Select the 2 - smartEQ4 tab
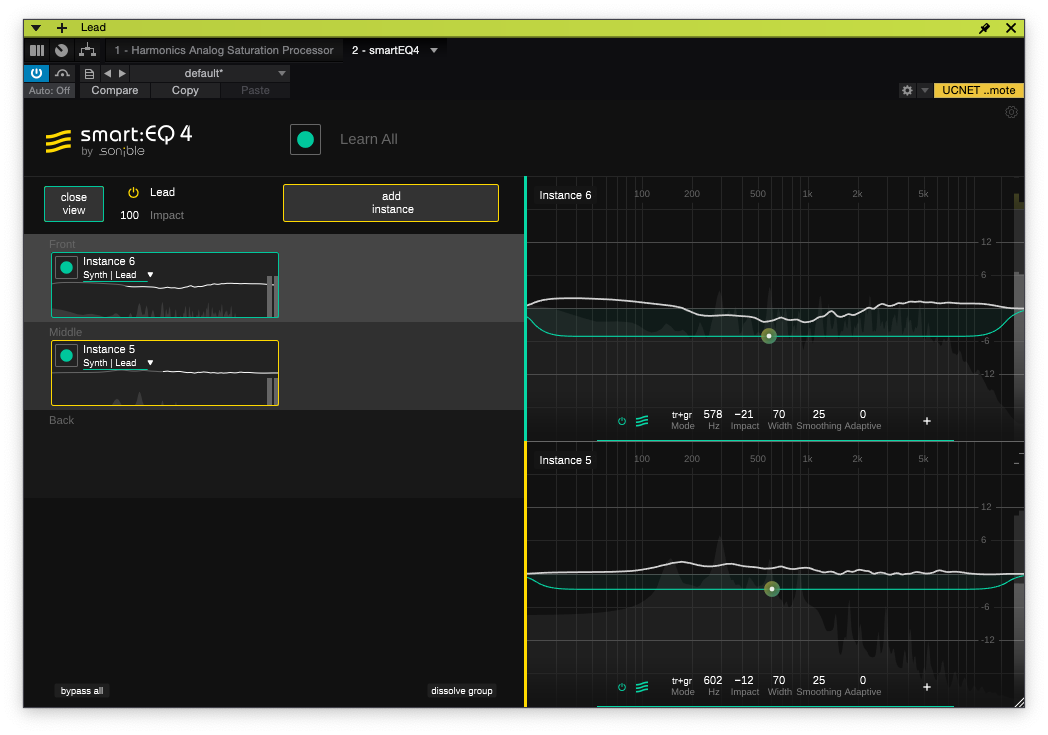Screen dimensions: 1048x735 point(386,50)
